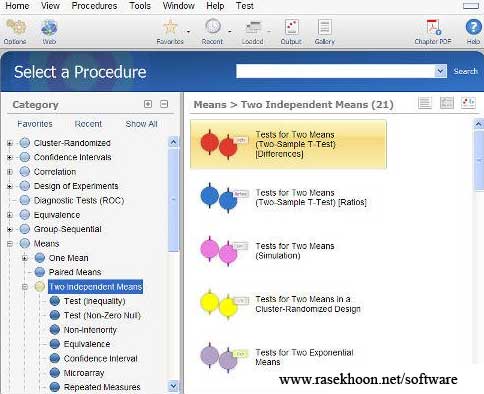Open Loaded dropdown arrow in toolbar

click(269, 32)
